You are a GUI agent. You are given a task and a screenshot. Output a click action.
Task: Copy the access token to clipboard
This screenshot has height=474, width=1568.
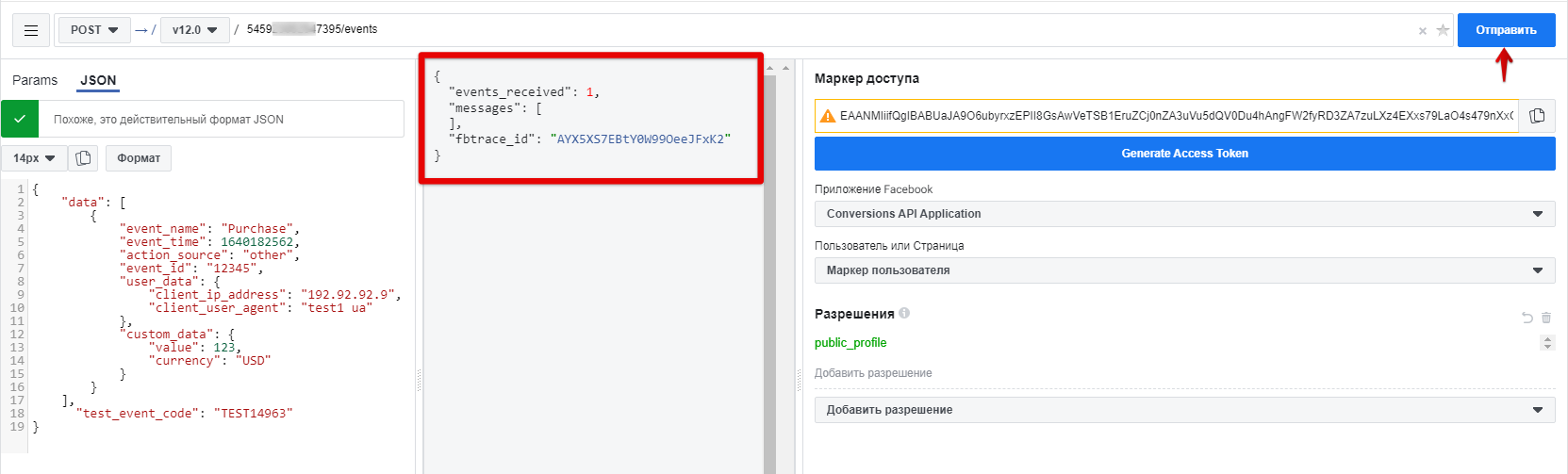pos(1537,116)
